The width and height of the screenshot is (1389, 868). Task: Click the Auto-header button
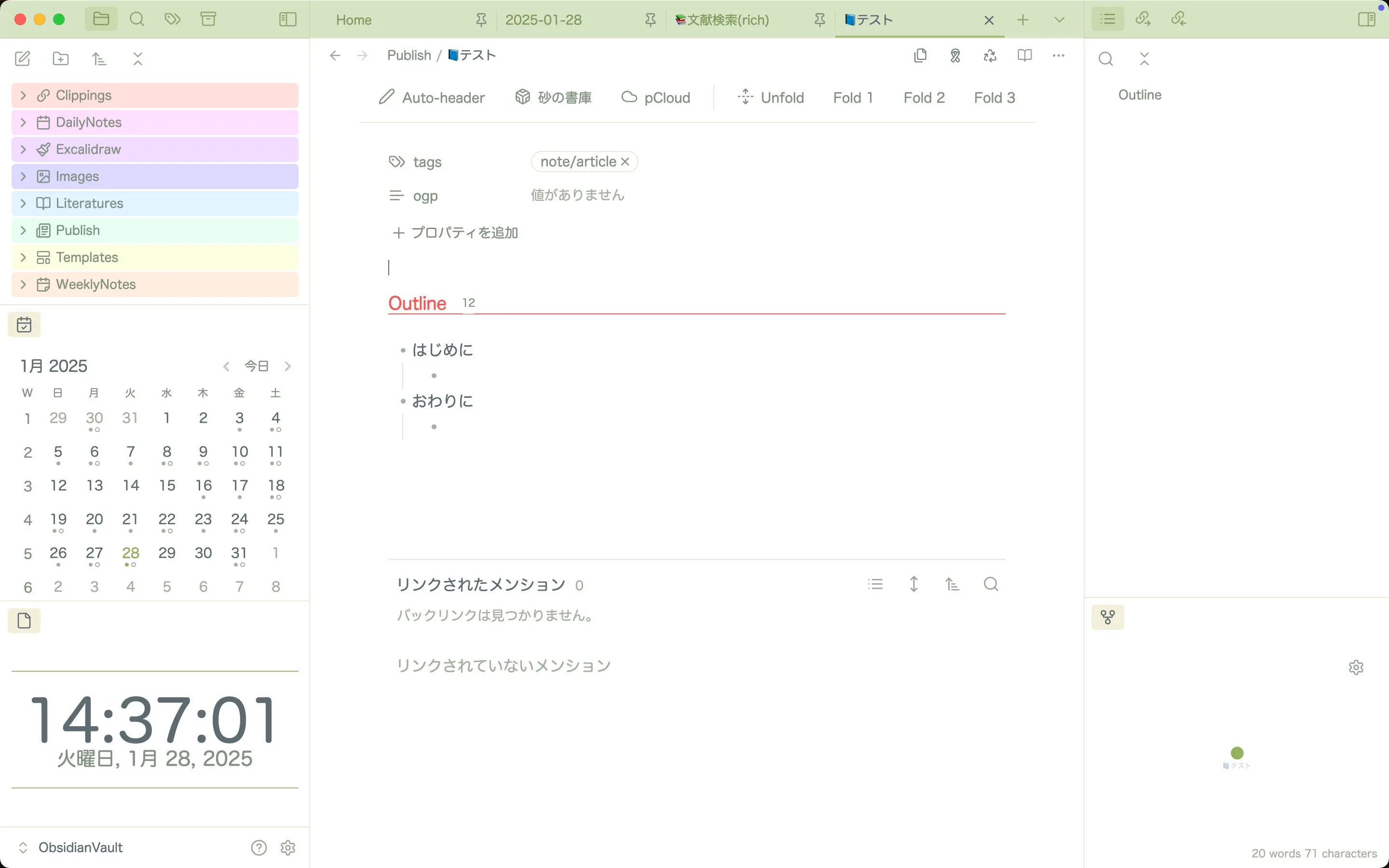pyautogui.click(x=432, y=97)
